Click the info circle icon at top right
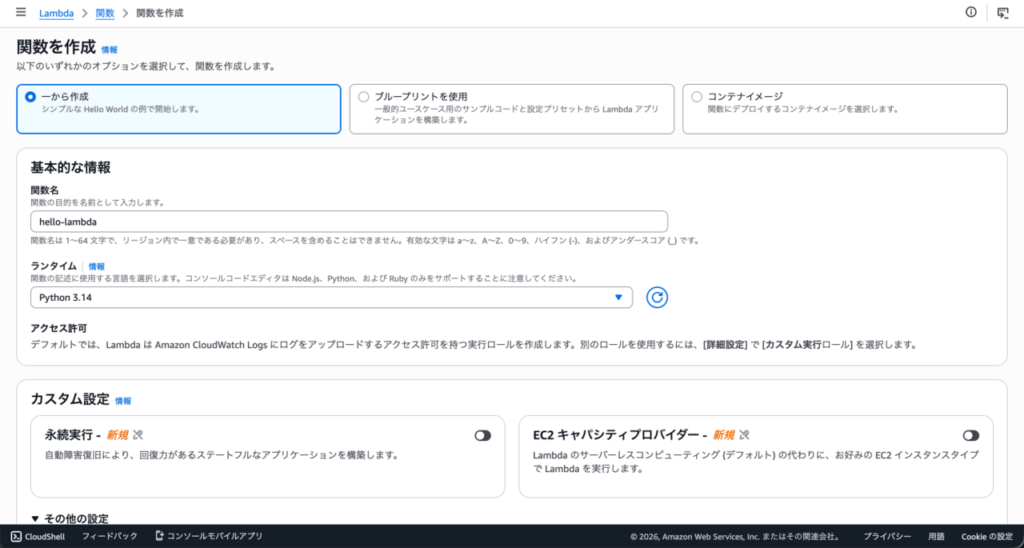This screenshot has width=1024, height=548. click(971, 12)
